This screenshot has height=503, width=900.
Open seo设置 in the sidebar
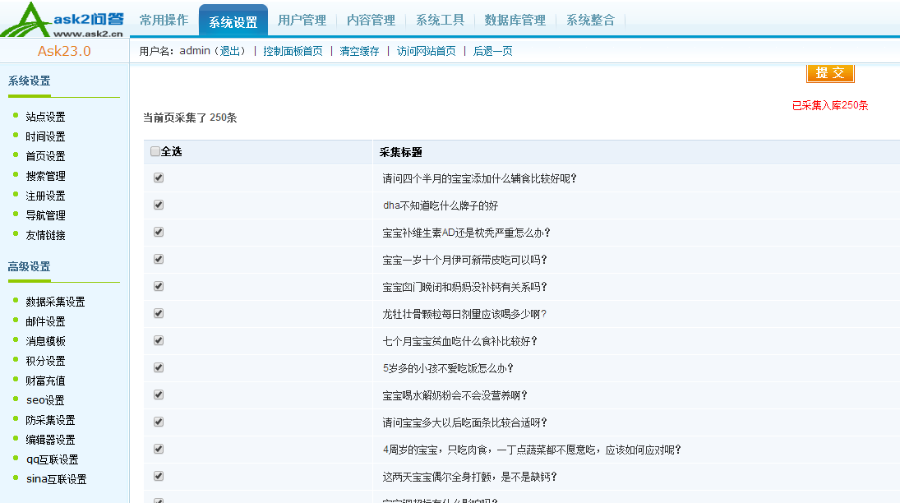point(45,400)
